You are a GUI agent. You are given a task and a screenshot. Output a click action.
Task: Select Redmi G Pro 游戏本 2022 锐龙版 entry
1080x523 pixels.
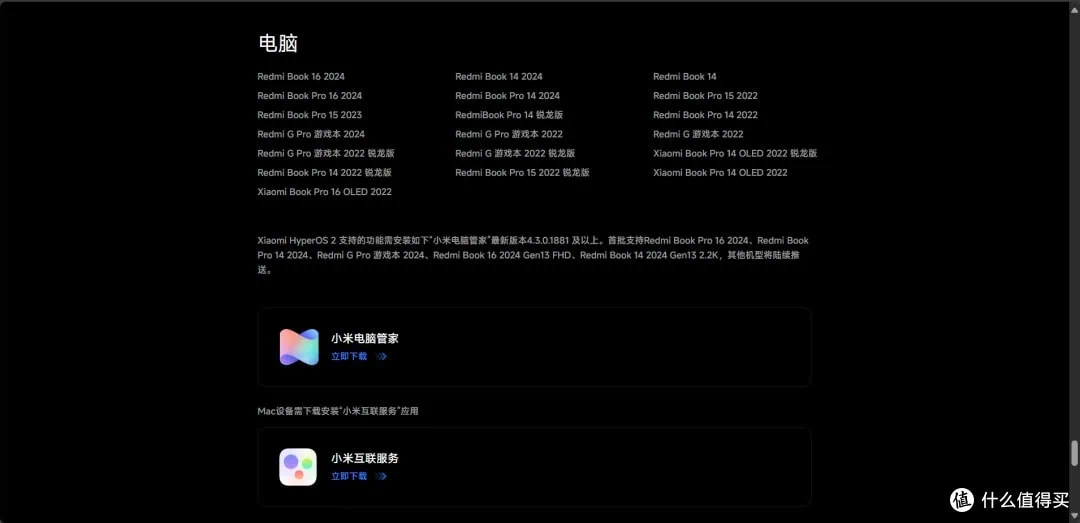326,154
